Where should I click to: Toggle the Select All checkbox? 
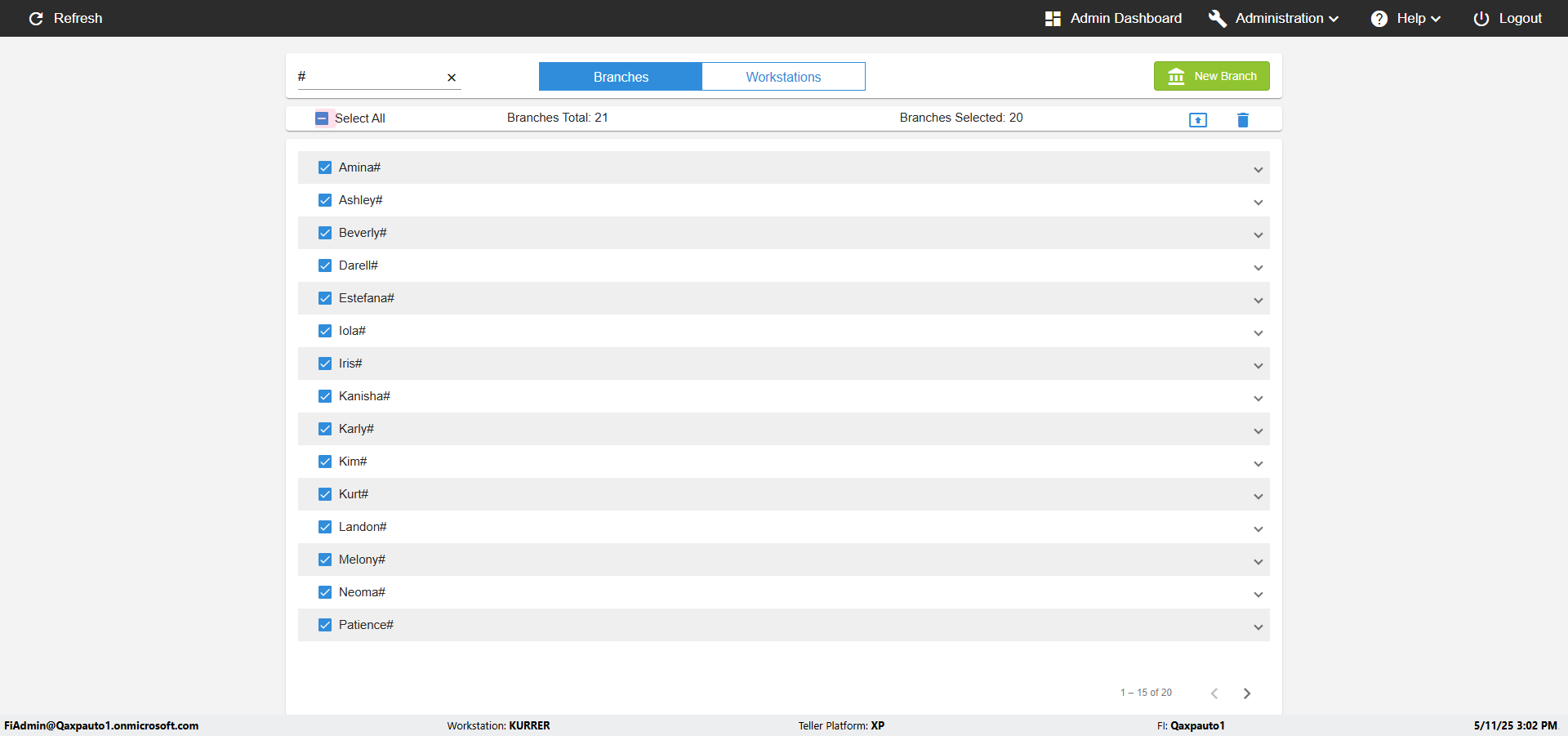[322, 118]
